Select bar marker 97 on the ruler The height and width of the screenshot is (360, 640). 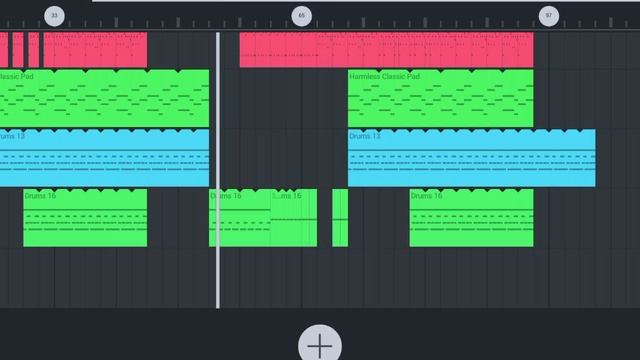click(x=549, y=16)
